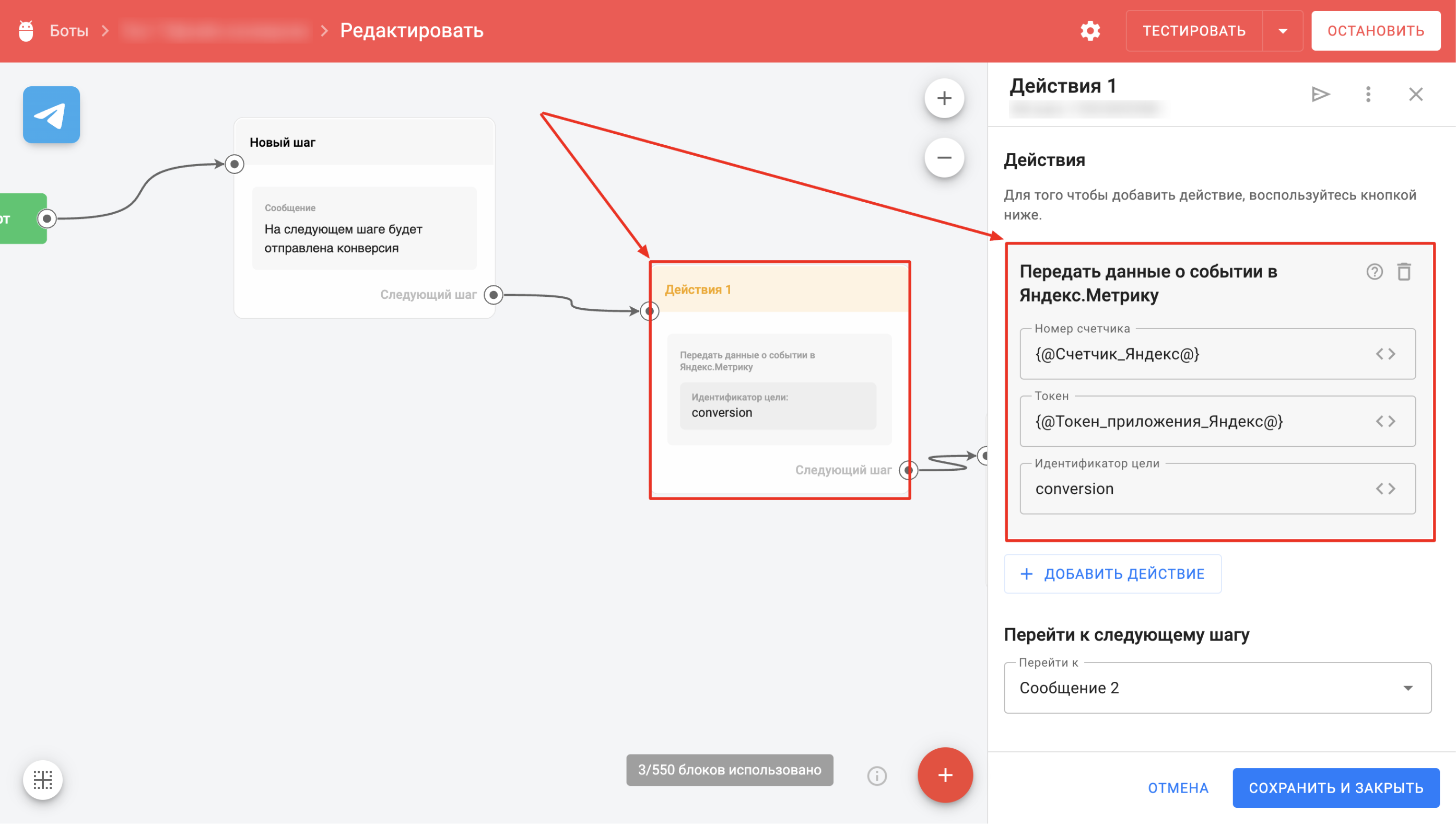1456x836 pixels.
Task: Zoom in the canvas with plus
Action: click(x=944, y=98)
